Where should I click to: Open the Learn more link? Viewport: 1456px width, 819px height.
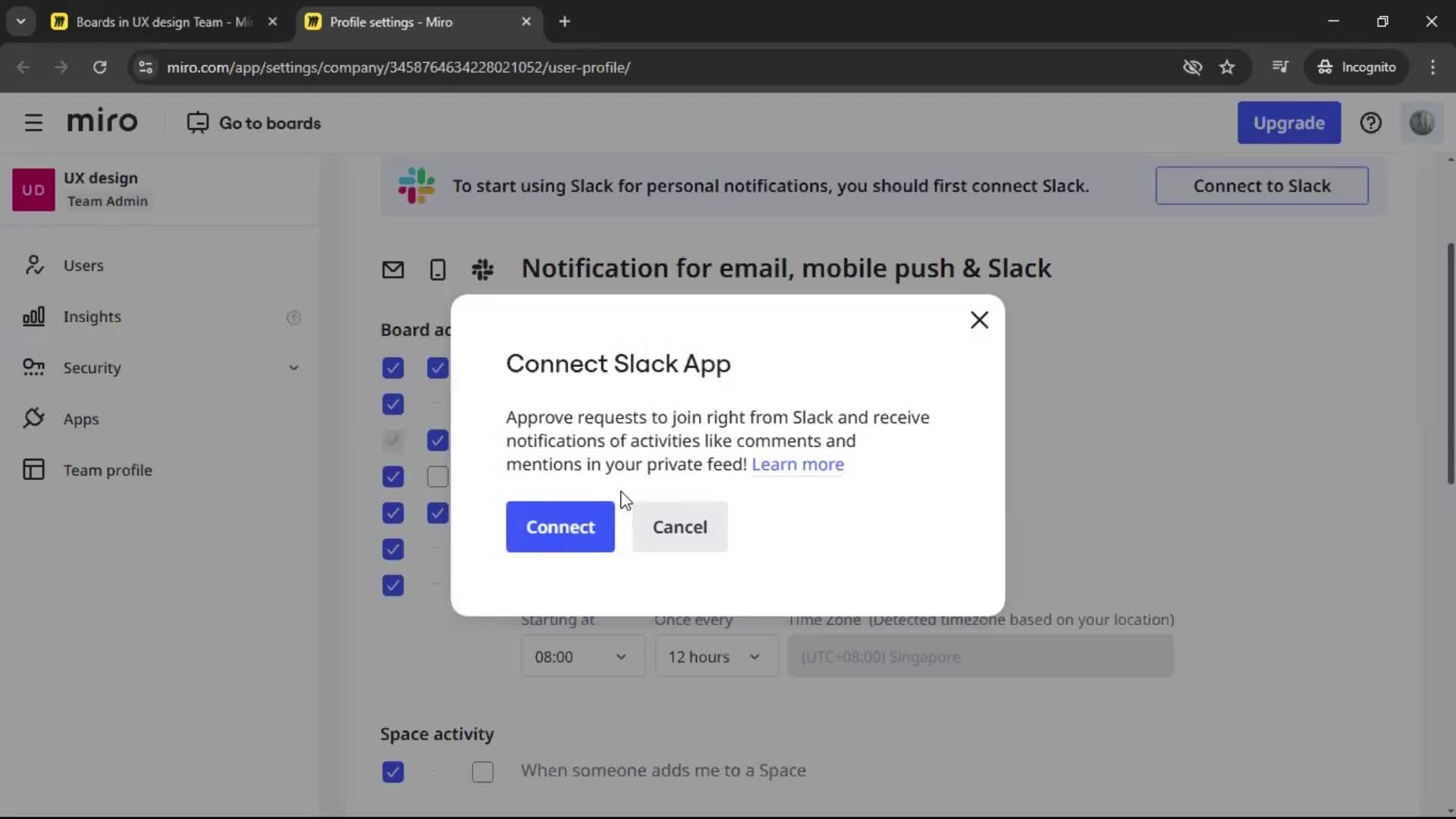[798, 464]
